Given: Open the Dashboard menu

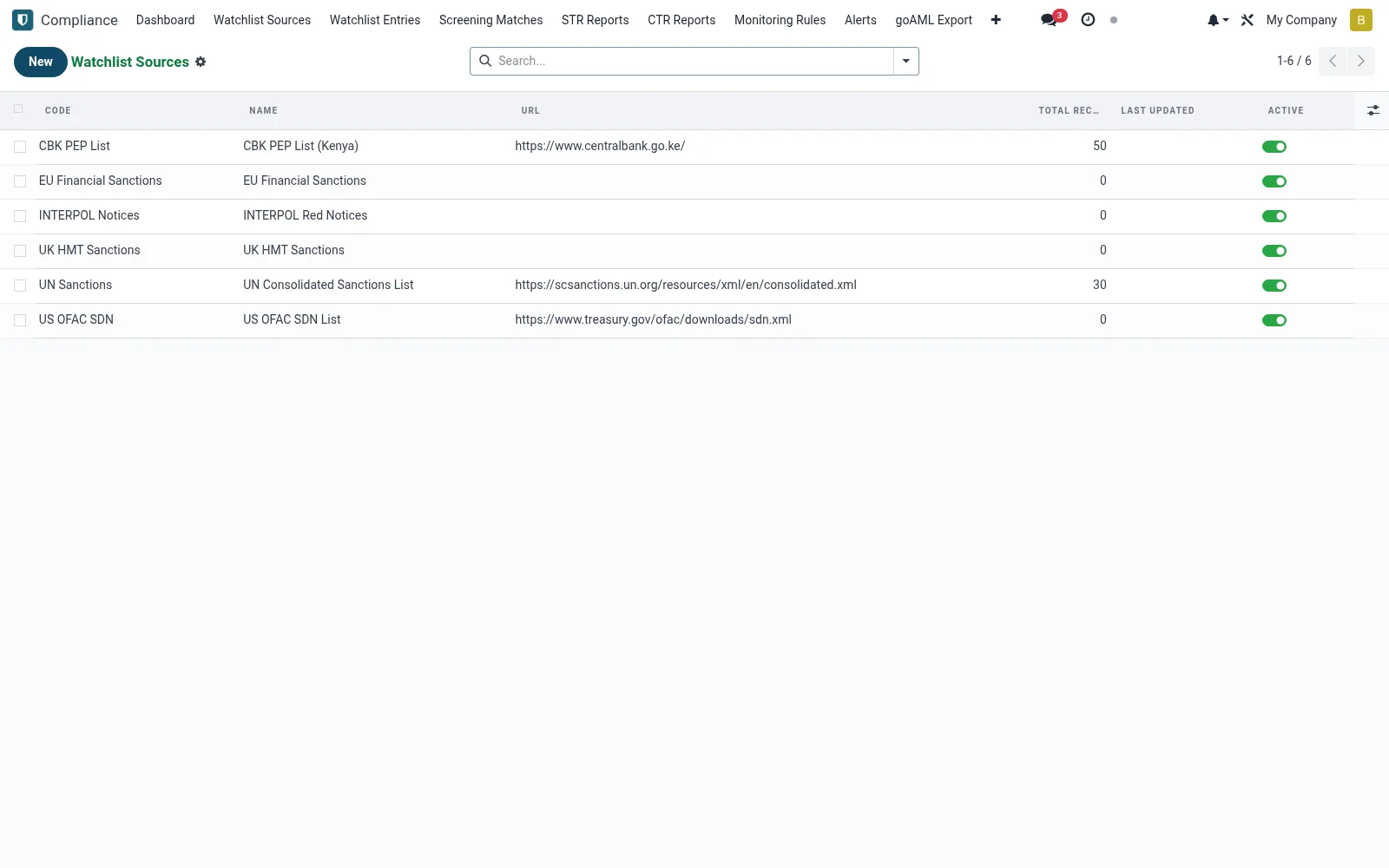Looking at the screenshot, I should (165, 20).
